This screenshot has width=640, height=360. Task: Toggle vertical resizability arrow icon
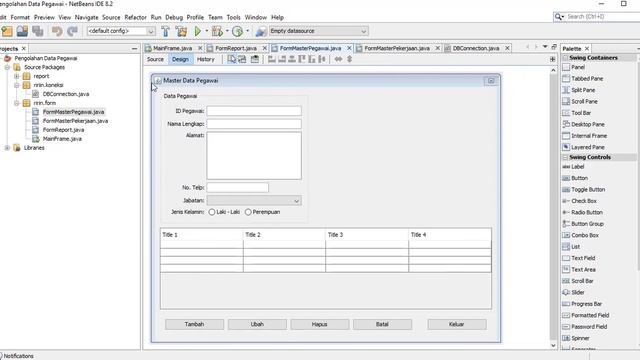click(x=349, y=59)
